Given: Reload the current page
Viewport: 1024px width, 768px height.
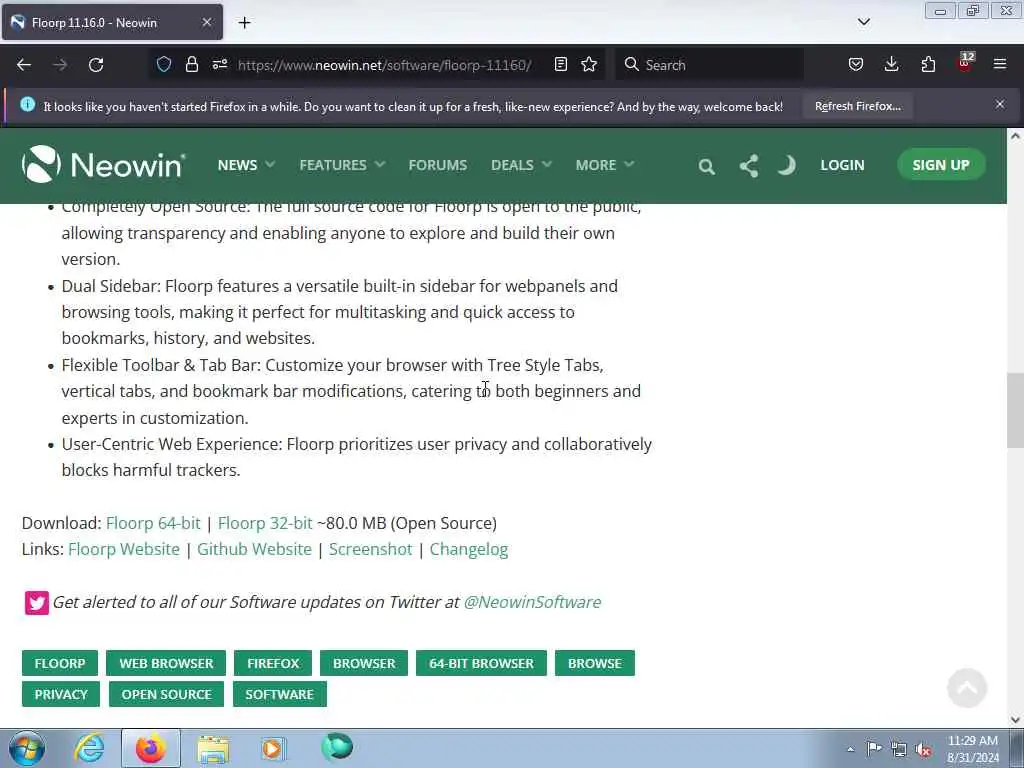Looking at the screenshot, I should [x=96, y=65].
